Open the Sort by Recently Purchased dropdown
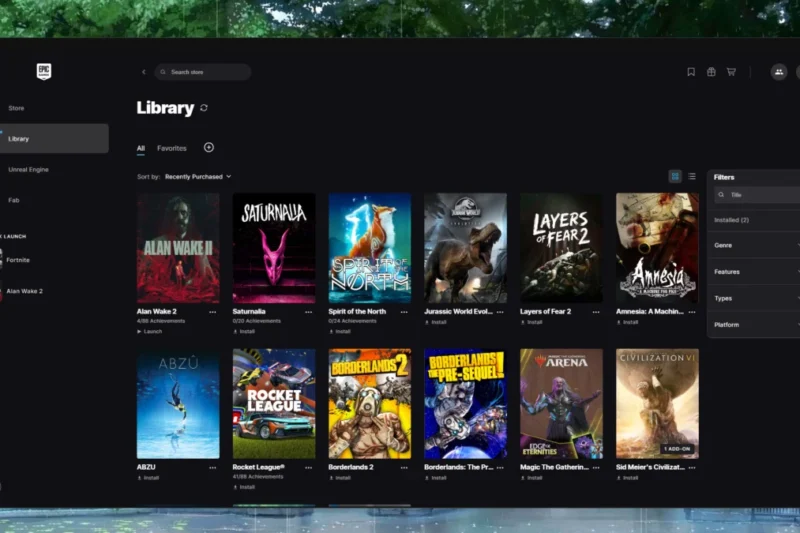 coord(198,176)
